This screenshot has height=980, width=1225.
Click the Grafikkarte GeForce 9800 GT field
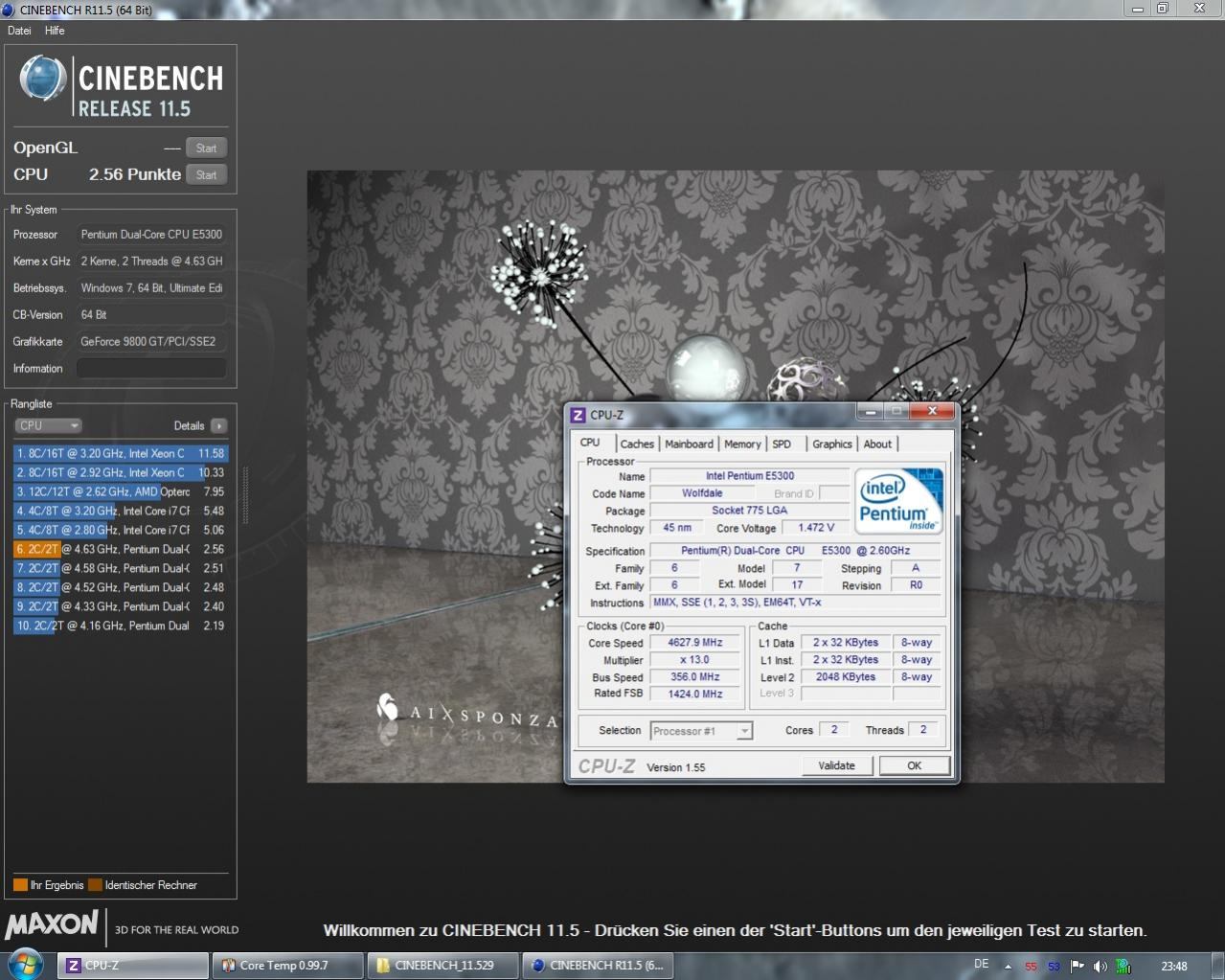pyautogui.click(x=151, y=341)
